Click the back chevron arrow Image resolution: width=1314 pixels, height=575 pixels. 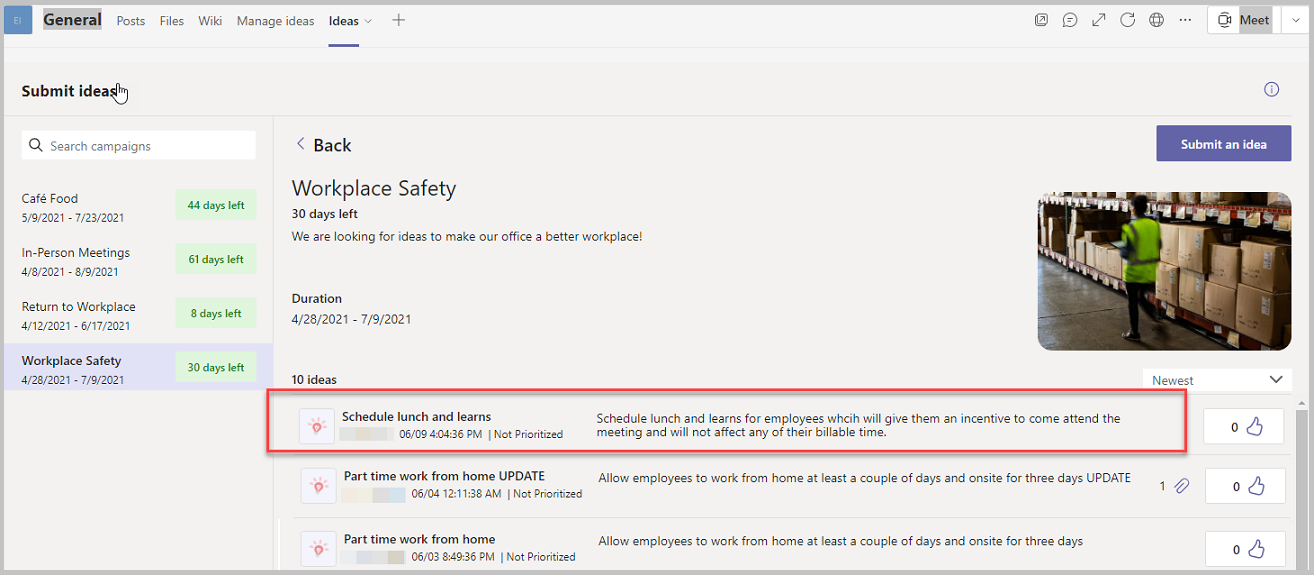(299, 144)
